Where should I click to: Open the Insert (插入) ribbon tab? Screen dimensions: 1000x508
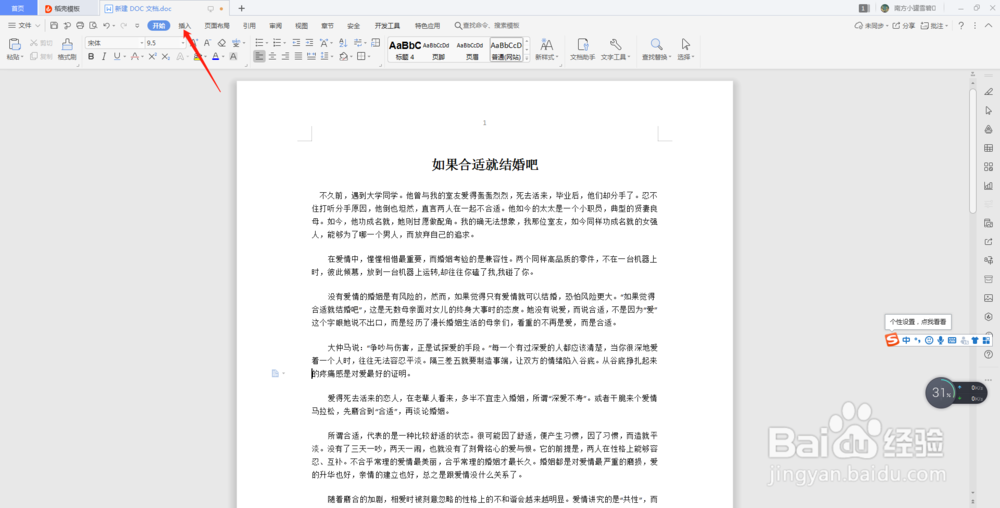[184, 25]
